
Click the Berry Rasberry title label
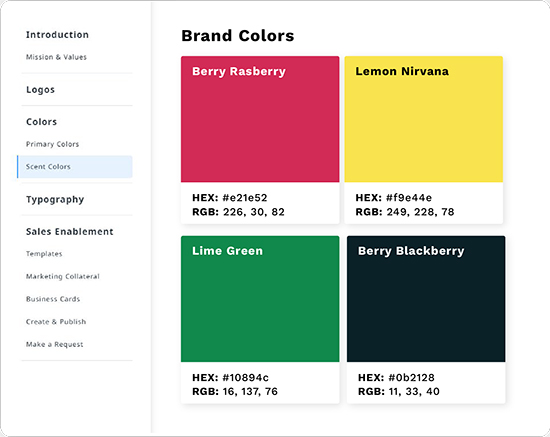(x=239, y=72)
